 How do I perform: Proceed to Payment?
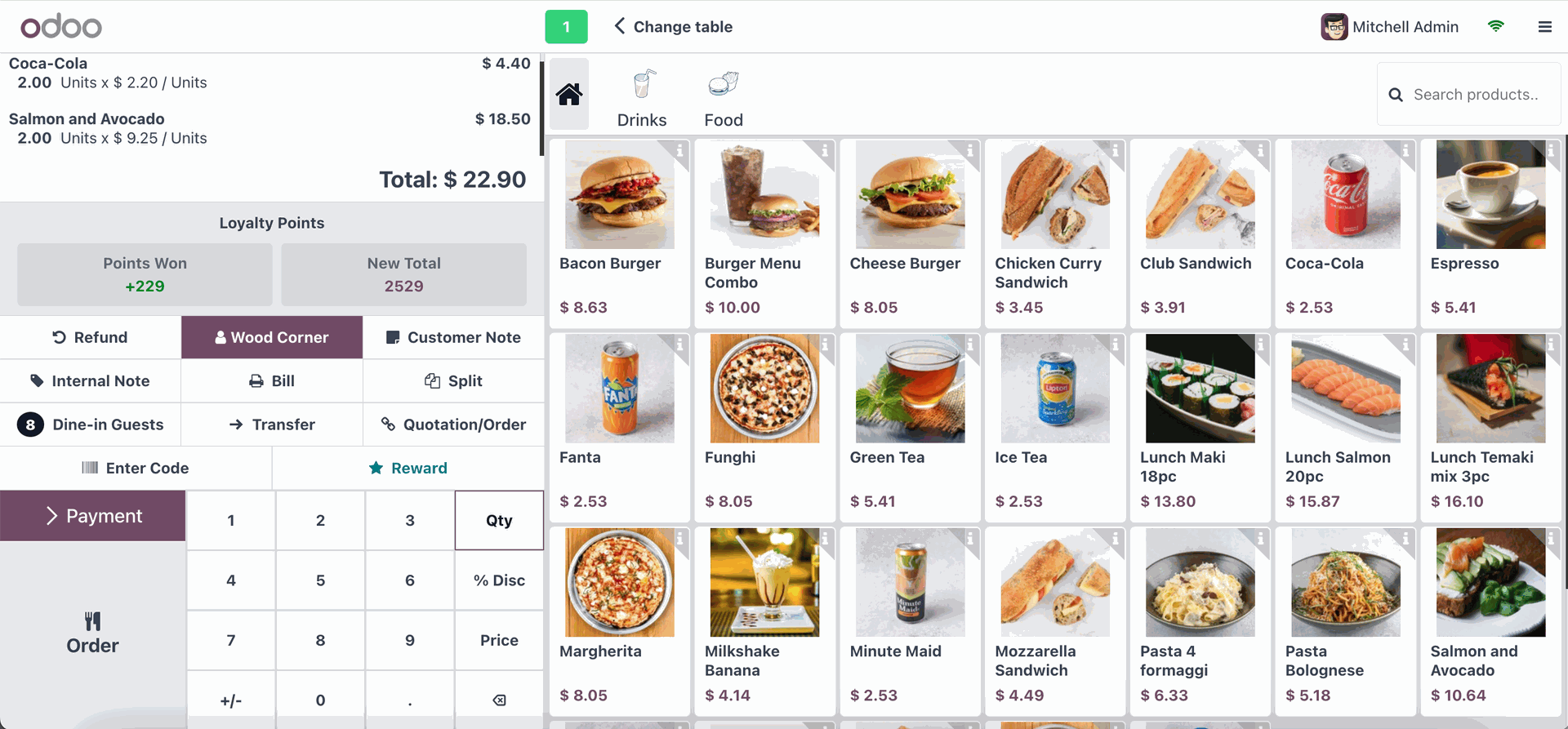(x=93, y=516)
